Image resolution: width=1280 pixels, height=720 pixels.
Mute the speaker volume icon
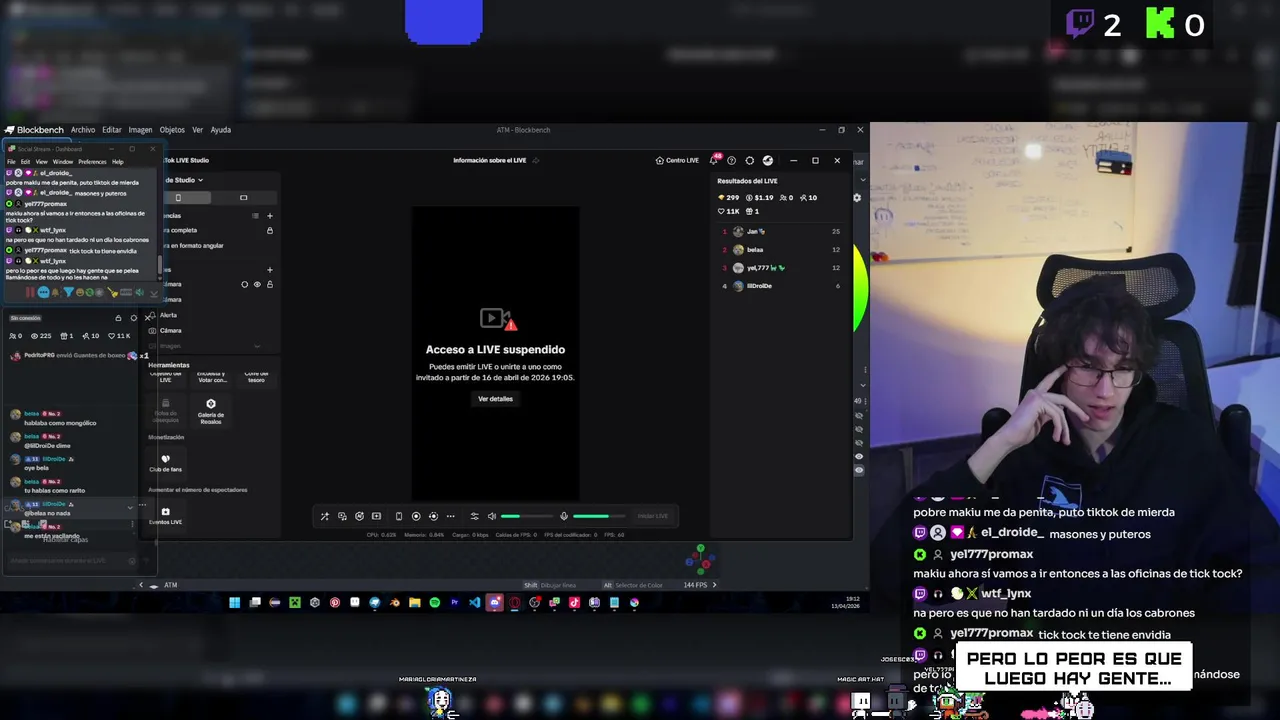tap(491, 516)
